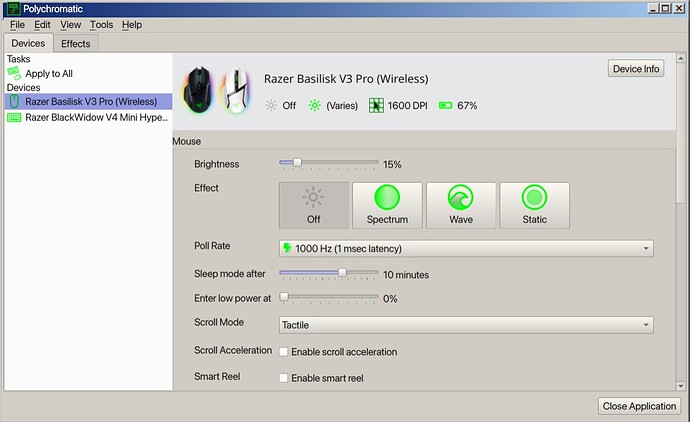Click the Razer Basilisk V3 Pro heading

(x=346, y=79)
